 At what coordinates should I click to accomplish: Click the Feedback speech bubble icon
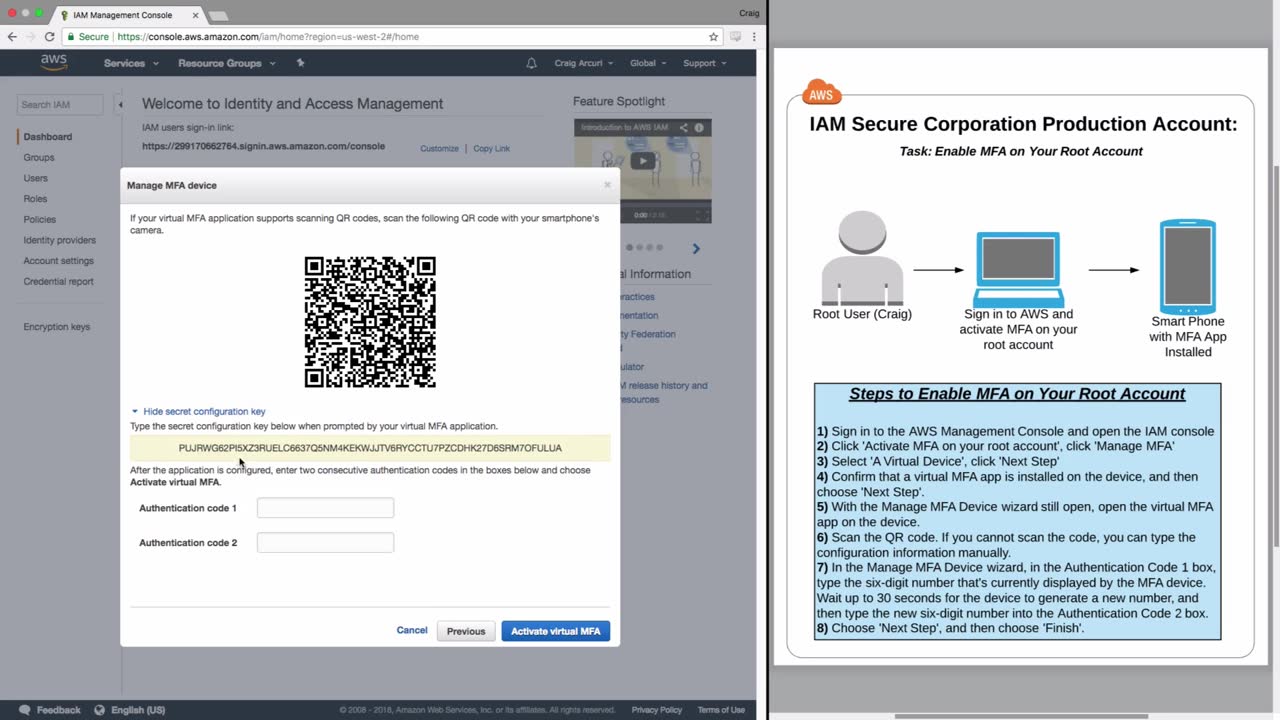[x=25, y=710]
